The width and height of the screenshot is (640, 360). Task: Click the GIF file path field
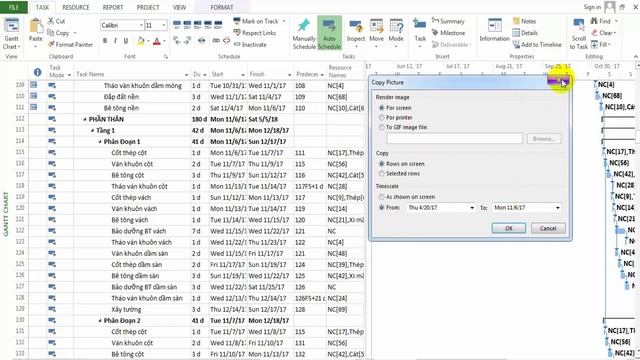tap(454, 139)
